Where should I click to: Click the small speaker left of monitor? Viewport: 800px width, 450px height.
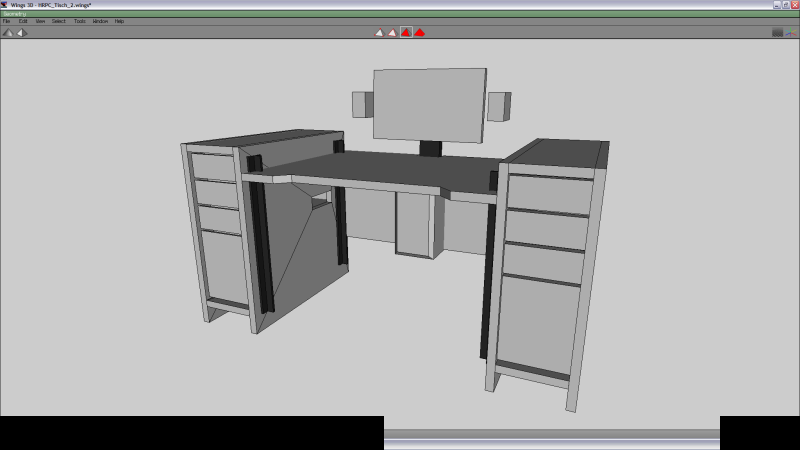point(361,104)
